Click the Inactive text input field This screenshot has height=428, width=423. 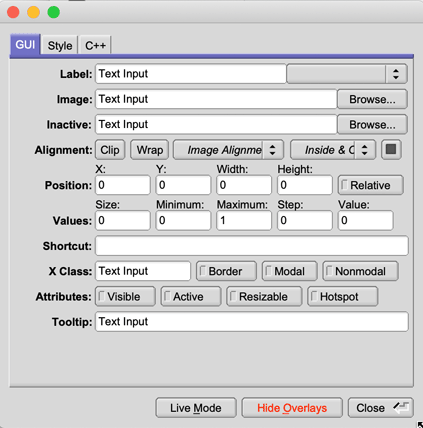(216, 124)
